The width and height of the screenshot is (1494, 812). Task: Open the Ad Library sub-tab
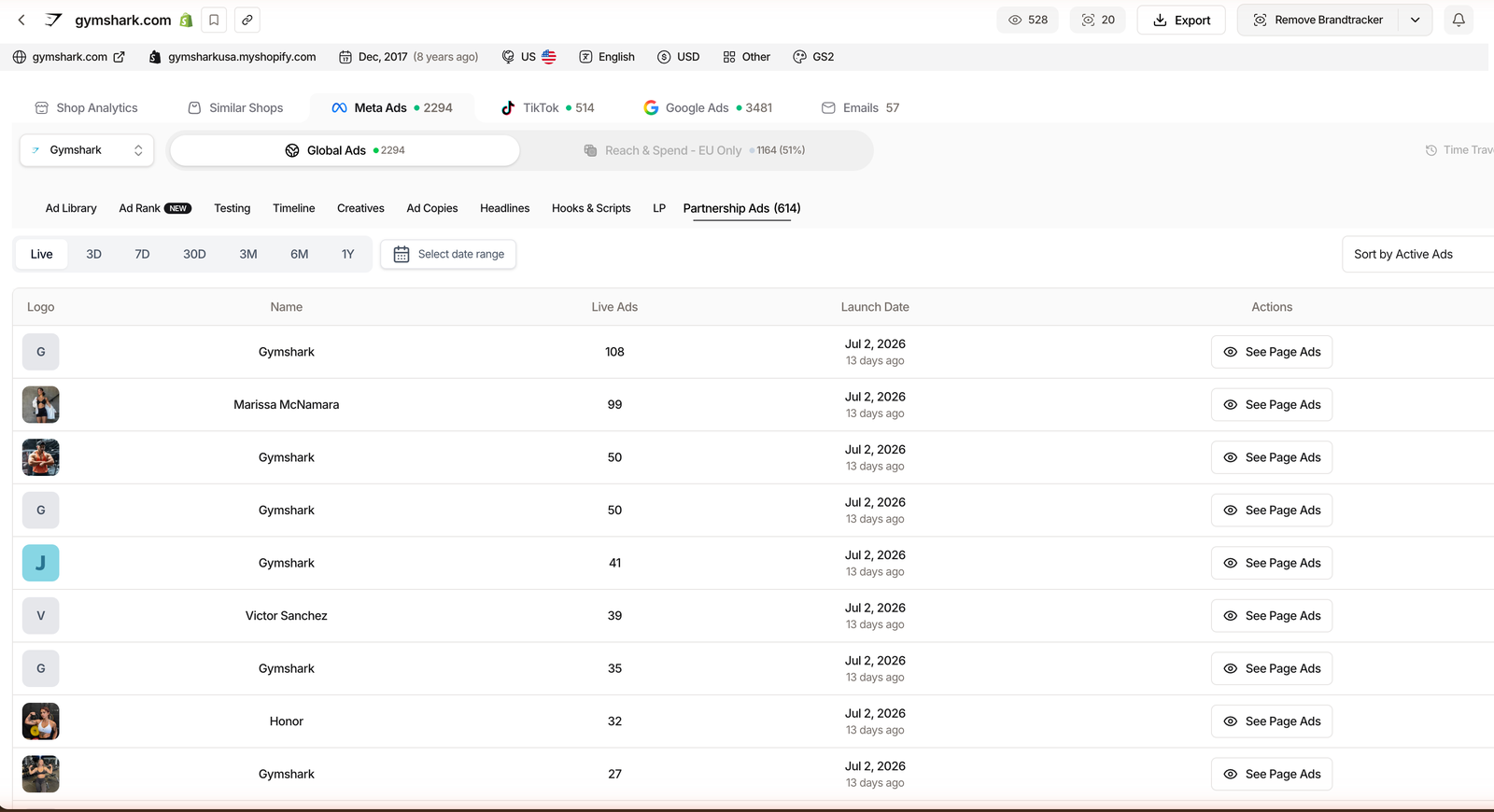click(x=71, y=208)
